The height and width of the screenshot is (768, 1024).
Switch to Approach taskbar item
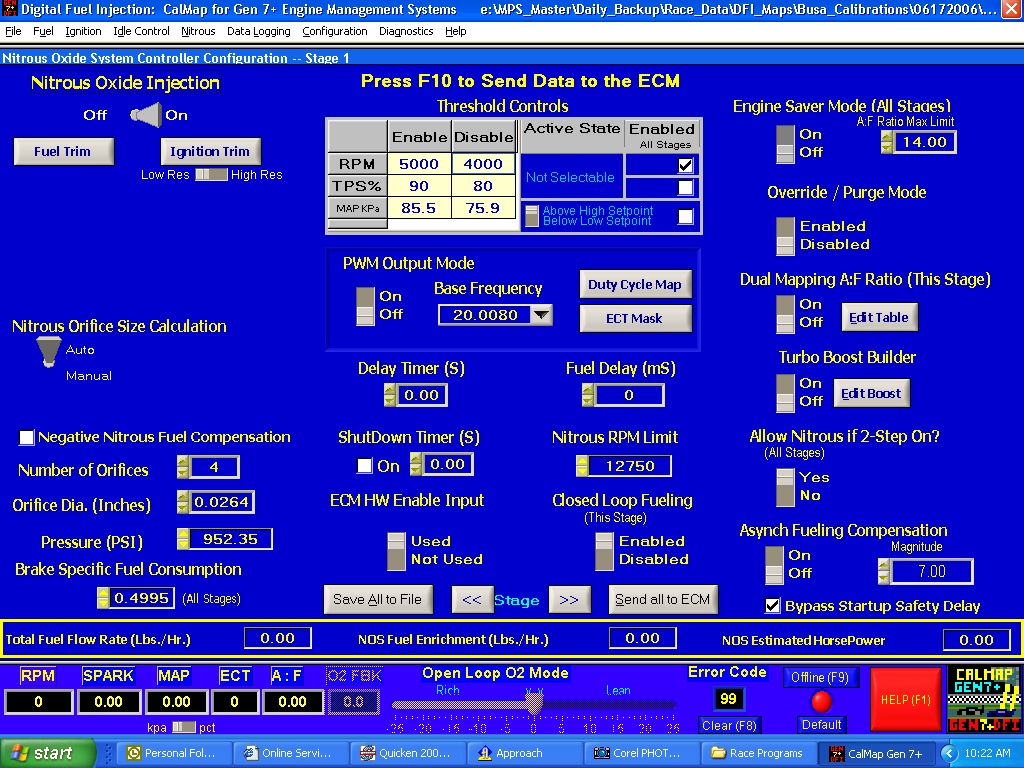click(x=524, y=753)
